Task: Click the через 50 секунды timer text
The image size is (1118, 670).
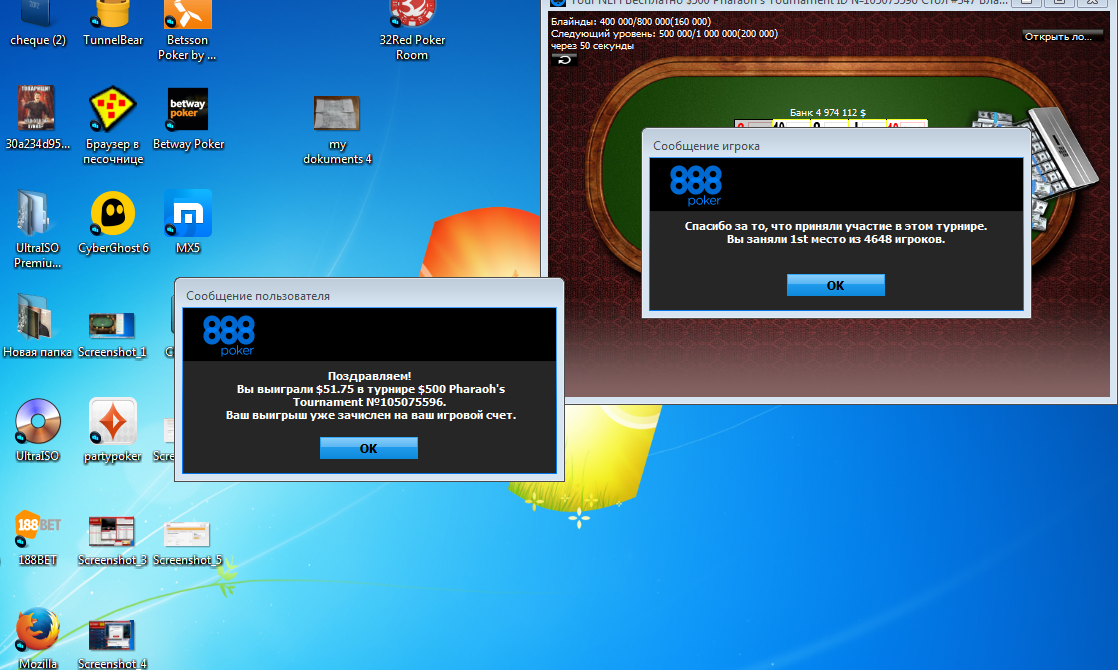Action: pyautogui.click(x=592, y=46)
